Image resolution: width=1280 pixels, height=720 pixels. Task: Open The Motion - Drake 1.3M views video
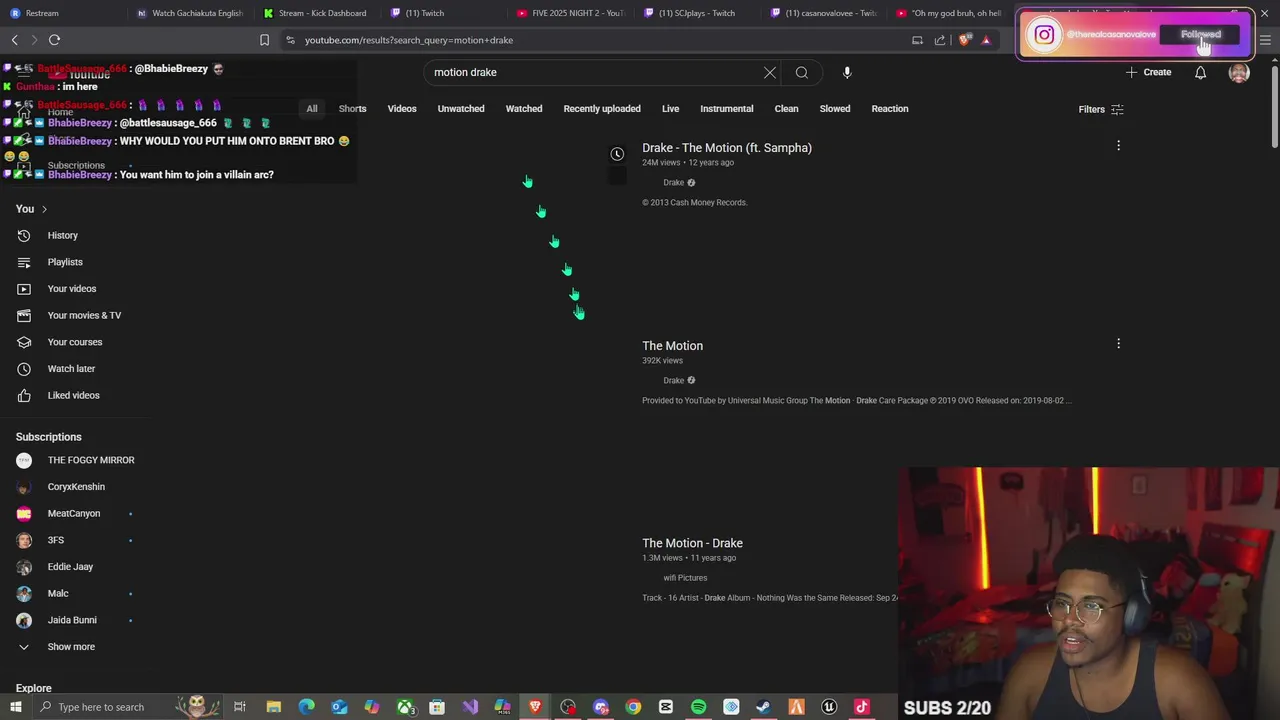click(x=692, y=543)
